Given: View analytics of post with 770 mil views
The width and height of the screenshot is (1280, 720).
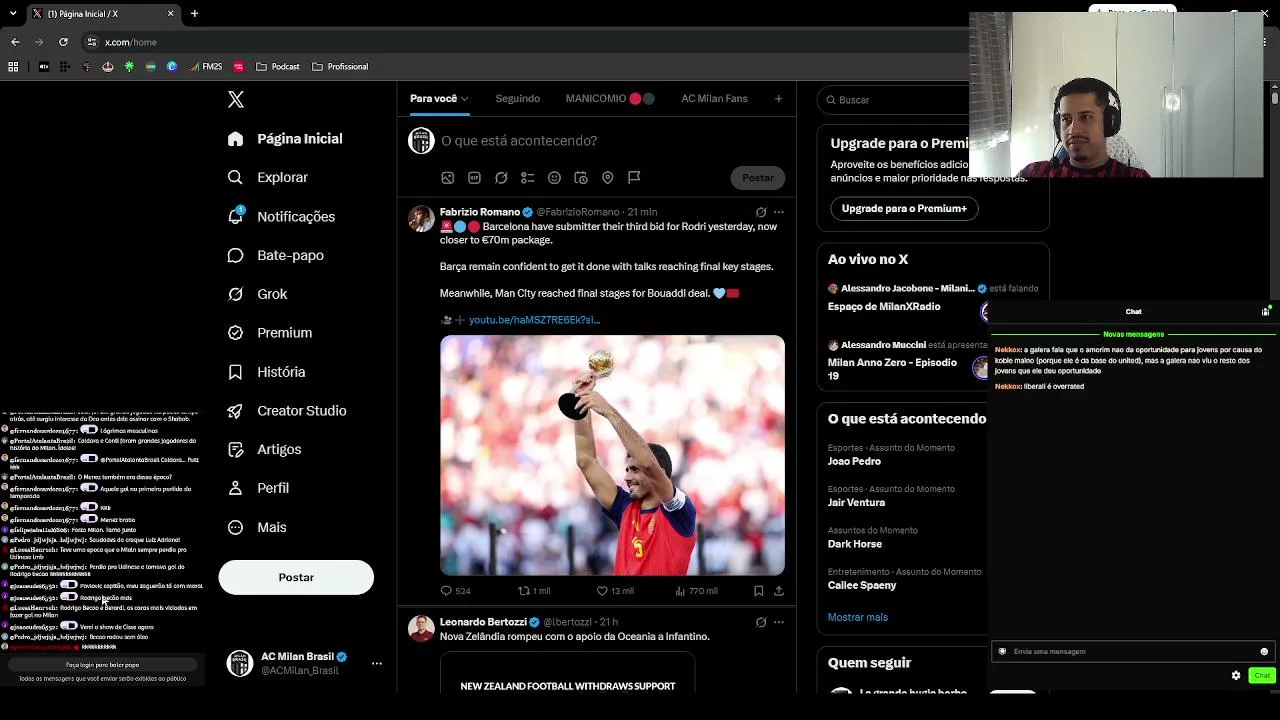Looking at the screenshot, I should click(x=696, y=591).
